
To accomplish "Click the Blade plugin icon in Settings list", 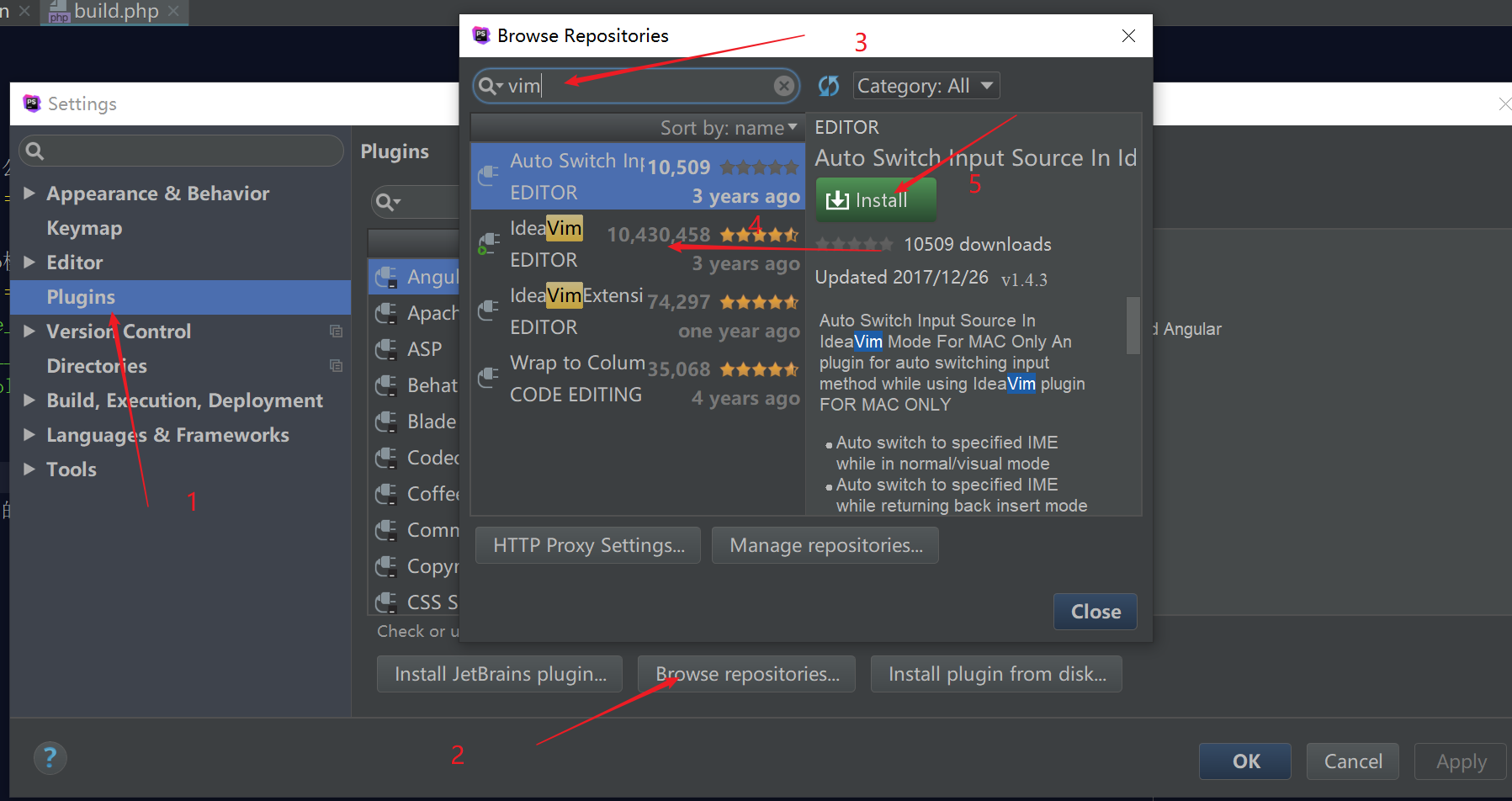I will [x=386, y=422].
